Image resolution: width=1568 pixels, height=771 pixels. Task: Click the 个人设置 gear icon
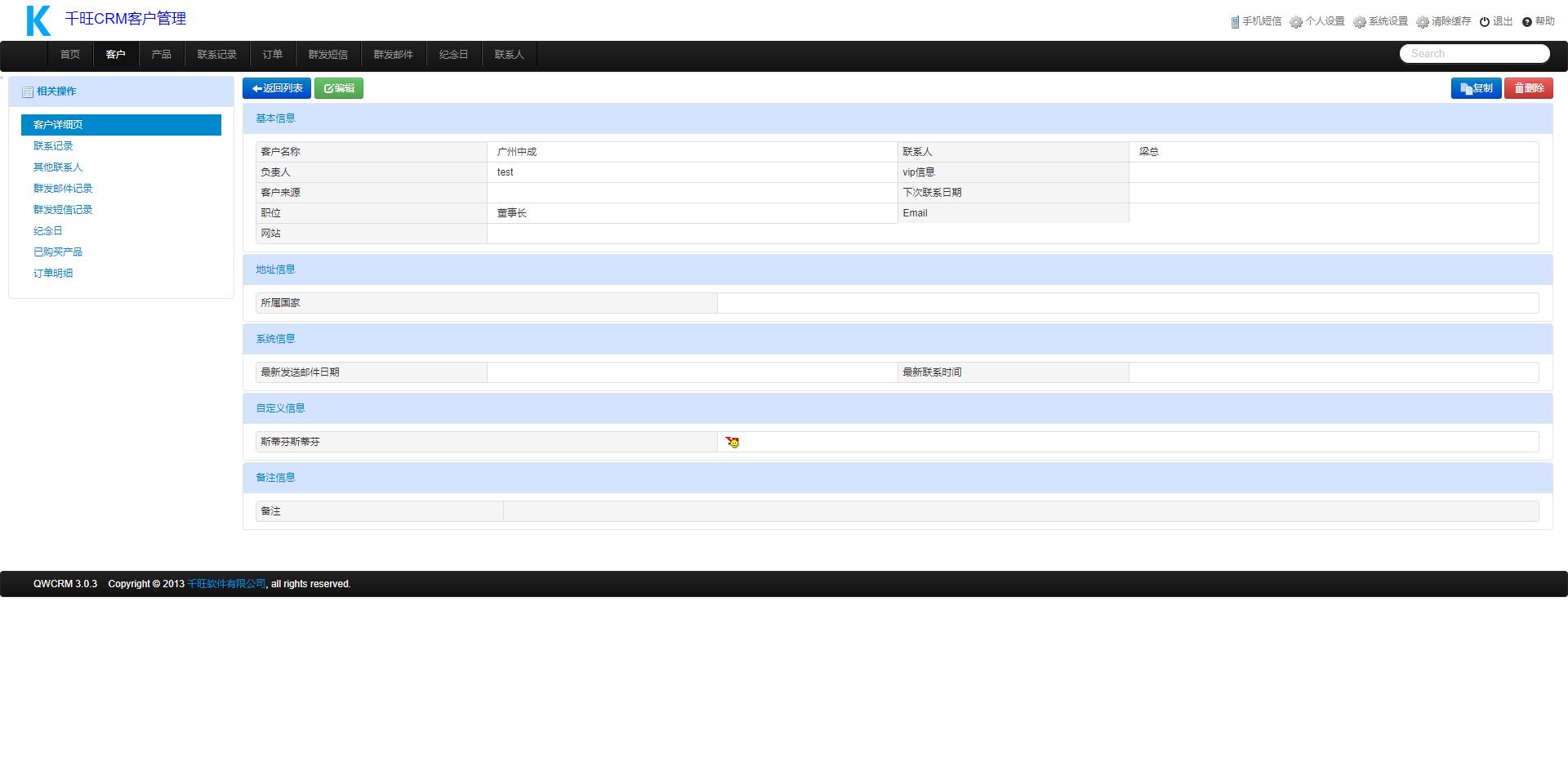tap(1296, 22)
